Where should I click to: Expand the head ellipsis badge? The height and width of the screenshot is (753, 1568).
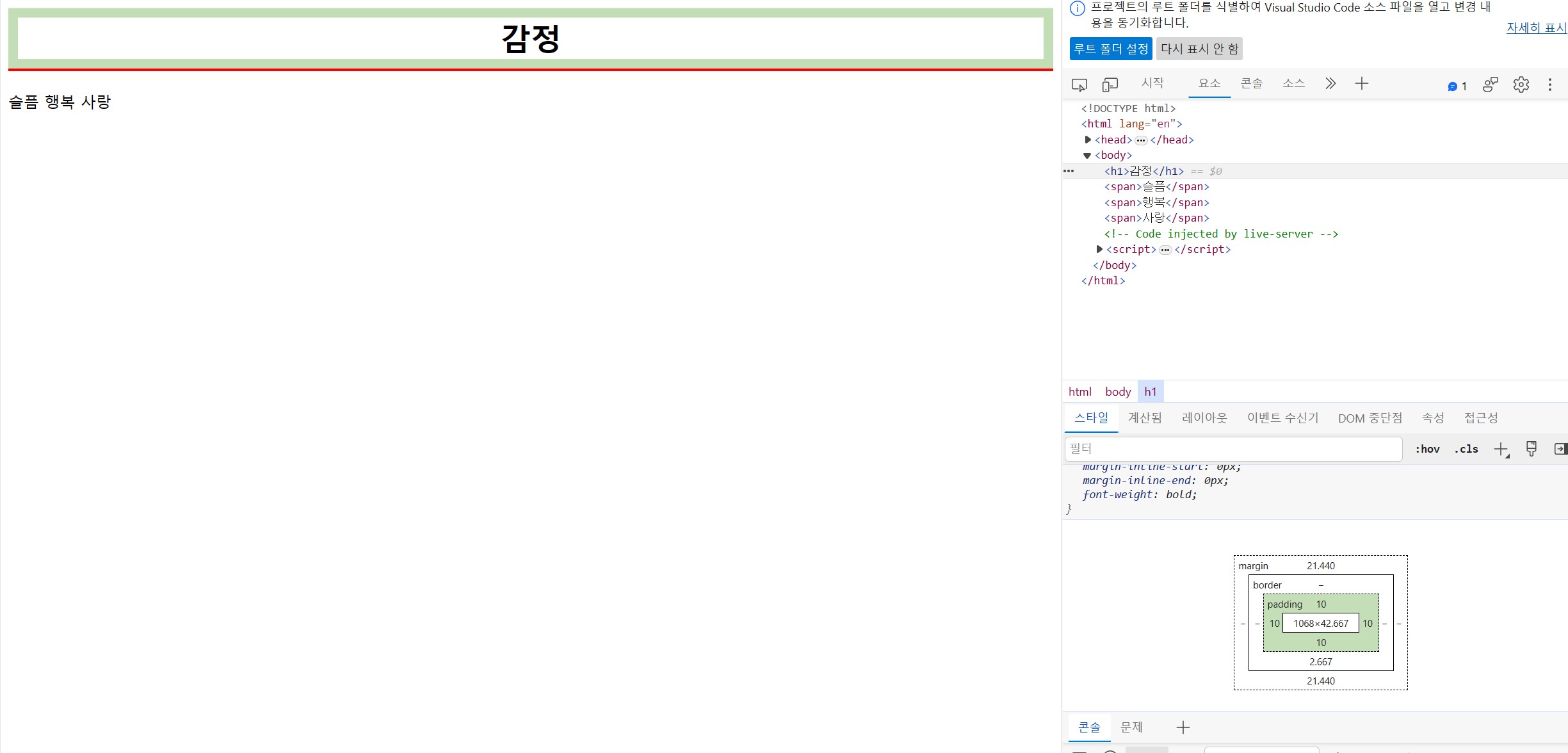1141,140
